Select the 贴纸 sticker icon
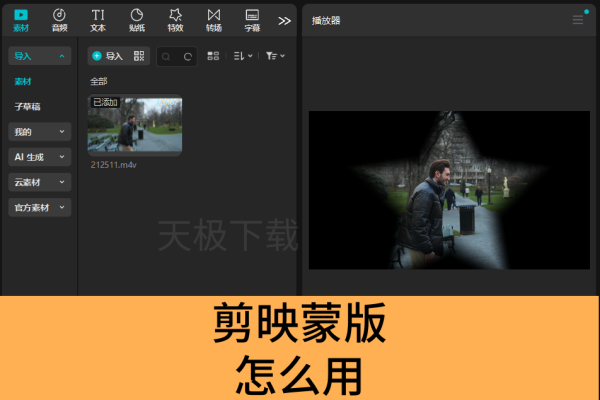Screen dimensions: 600x400 [137, 21]
